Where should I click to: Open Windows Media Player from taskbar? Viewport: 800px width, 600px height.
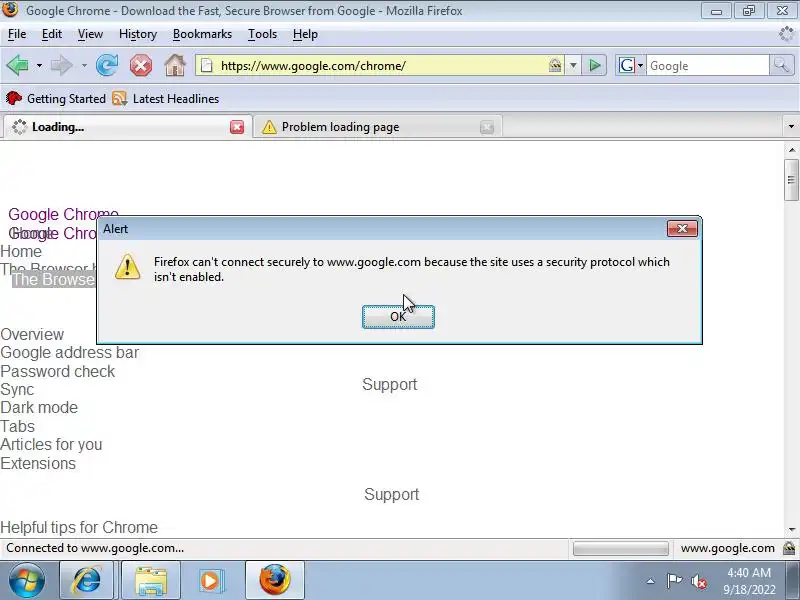[x=210, y=581]
